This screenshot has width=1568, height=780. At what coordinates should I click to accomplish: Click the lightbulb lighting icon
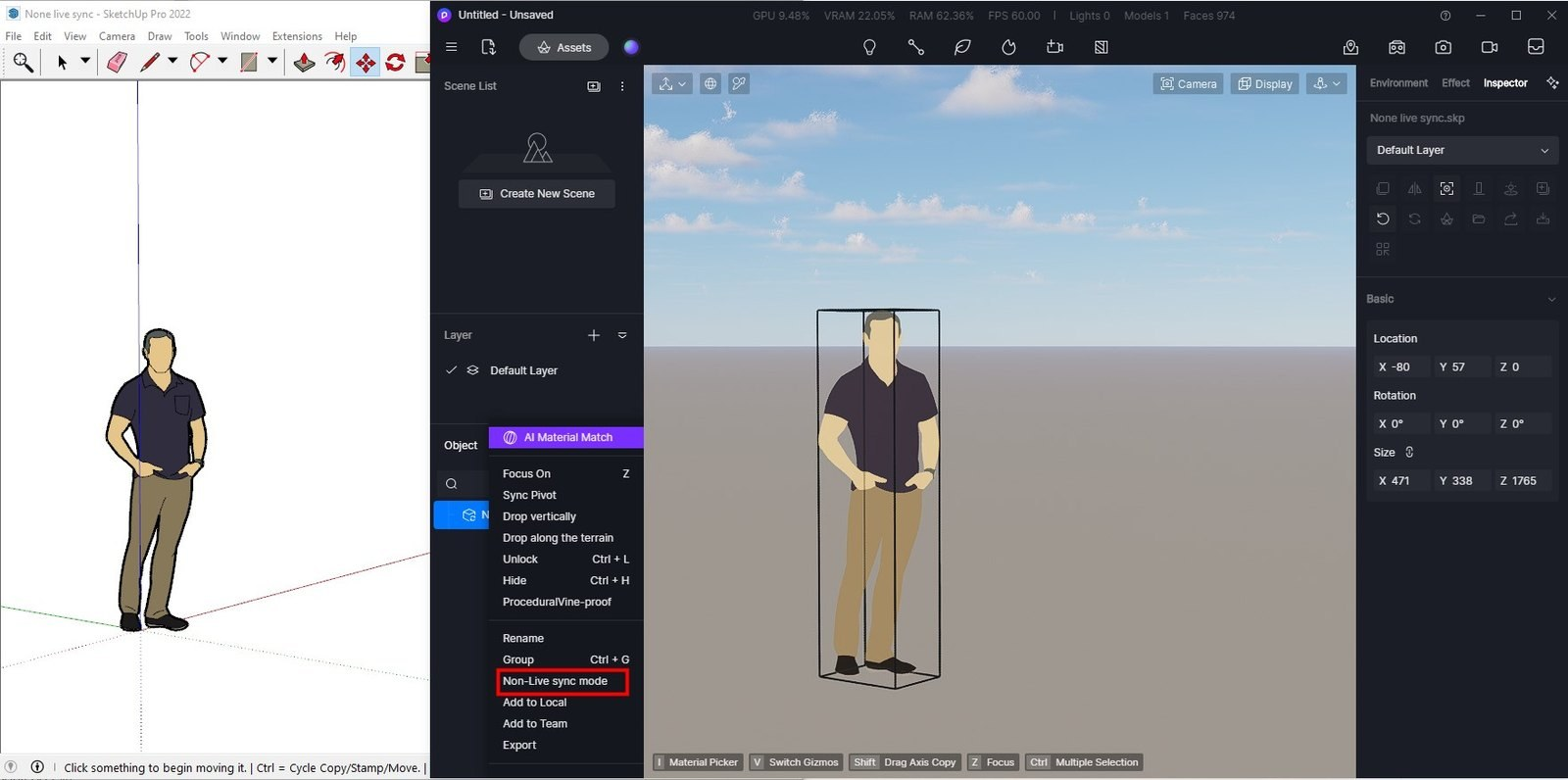[869, 47]
